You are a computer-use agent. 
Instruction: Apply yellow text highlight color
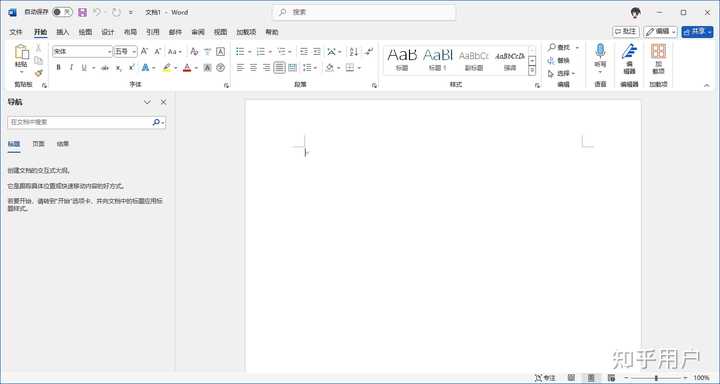click(x=166, y=68)
